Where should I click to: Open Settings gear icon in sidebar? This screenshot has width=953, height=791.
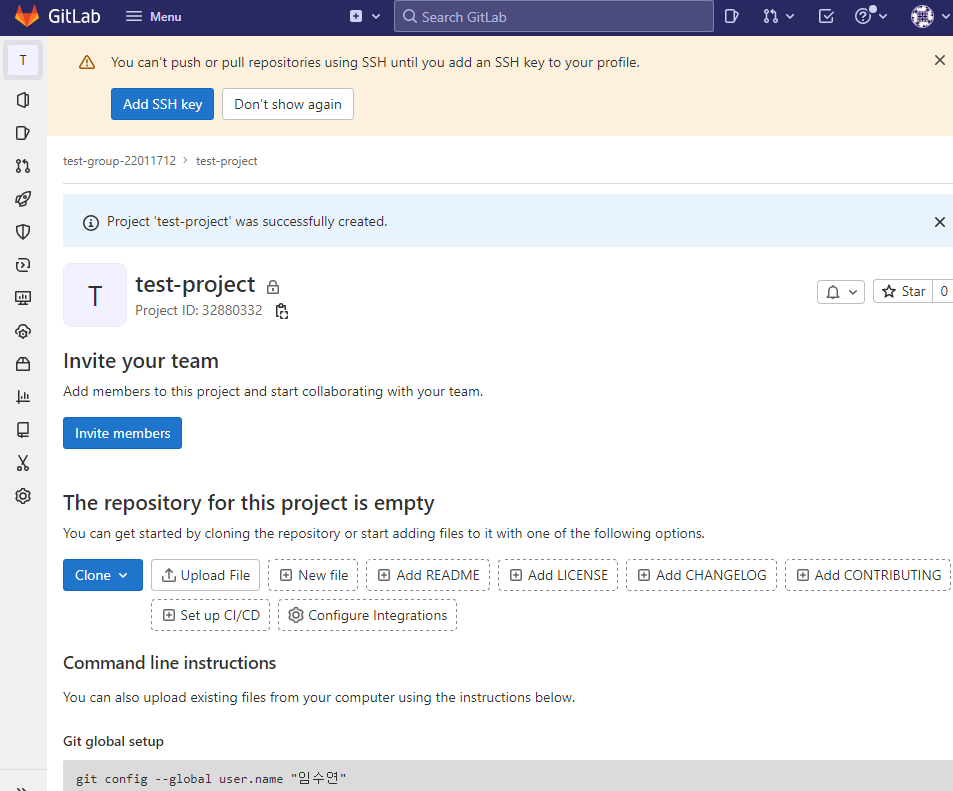tap(23, 496)
